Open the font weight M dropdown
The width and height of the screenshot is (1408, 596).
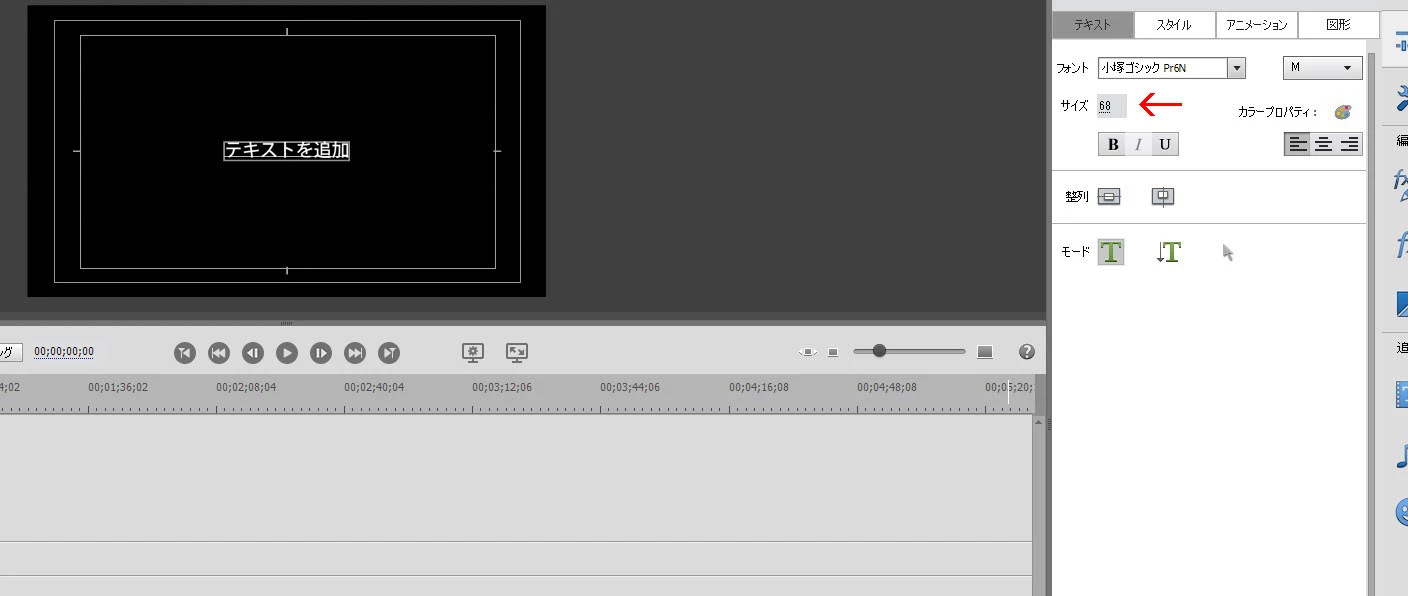pyautogui.click(x=1322, y=68)
